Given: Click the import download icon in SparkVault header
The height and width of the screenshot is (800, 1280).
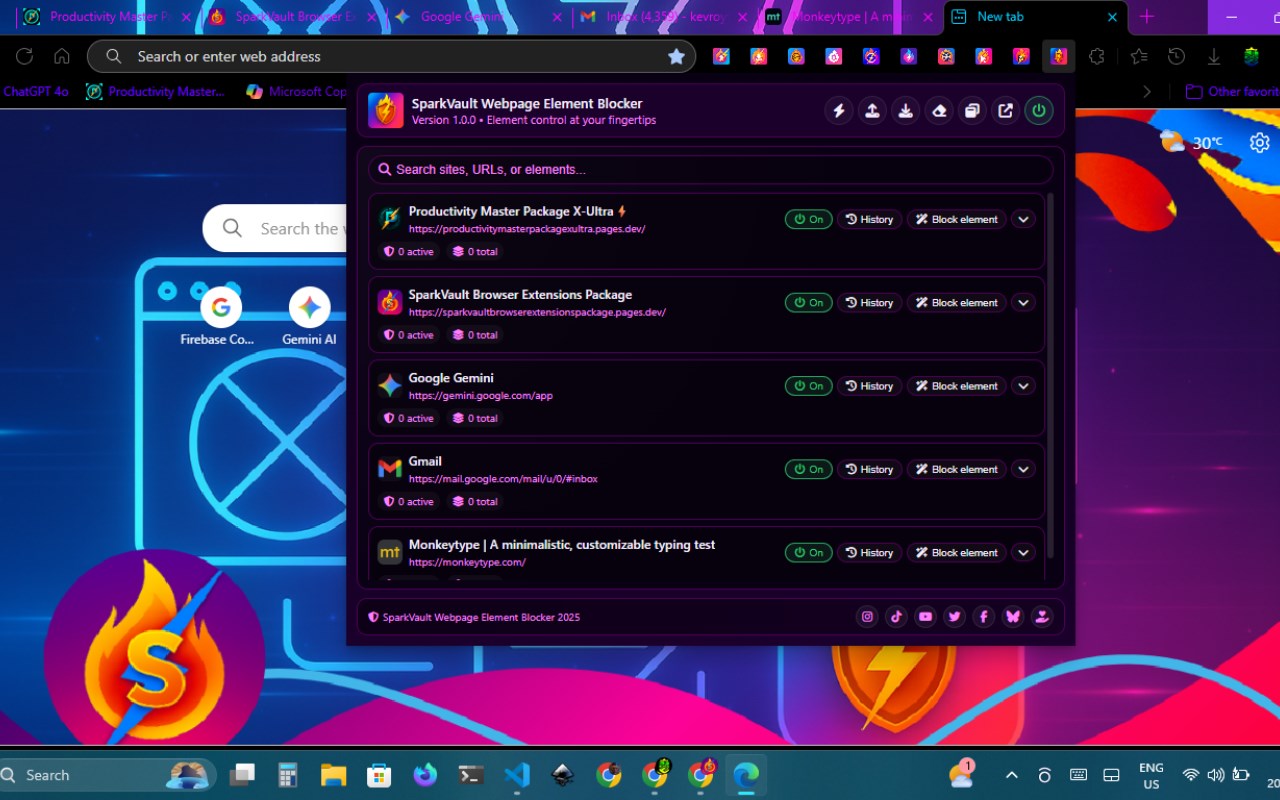Looking at the screenshot, I should pyautogui.click(x=905, y=111).
